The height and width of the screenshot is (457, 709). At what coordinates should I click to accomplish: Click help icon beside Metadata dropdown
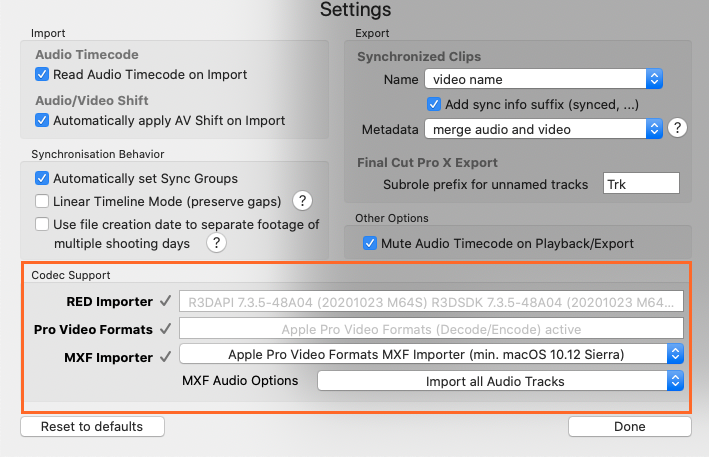tap(678, 128)
